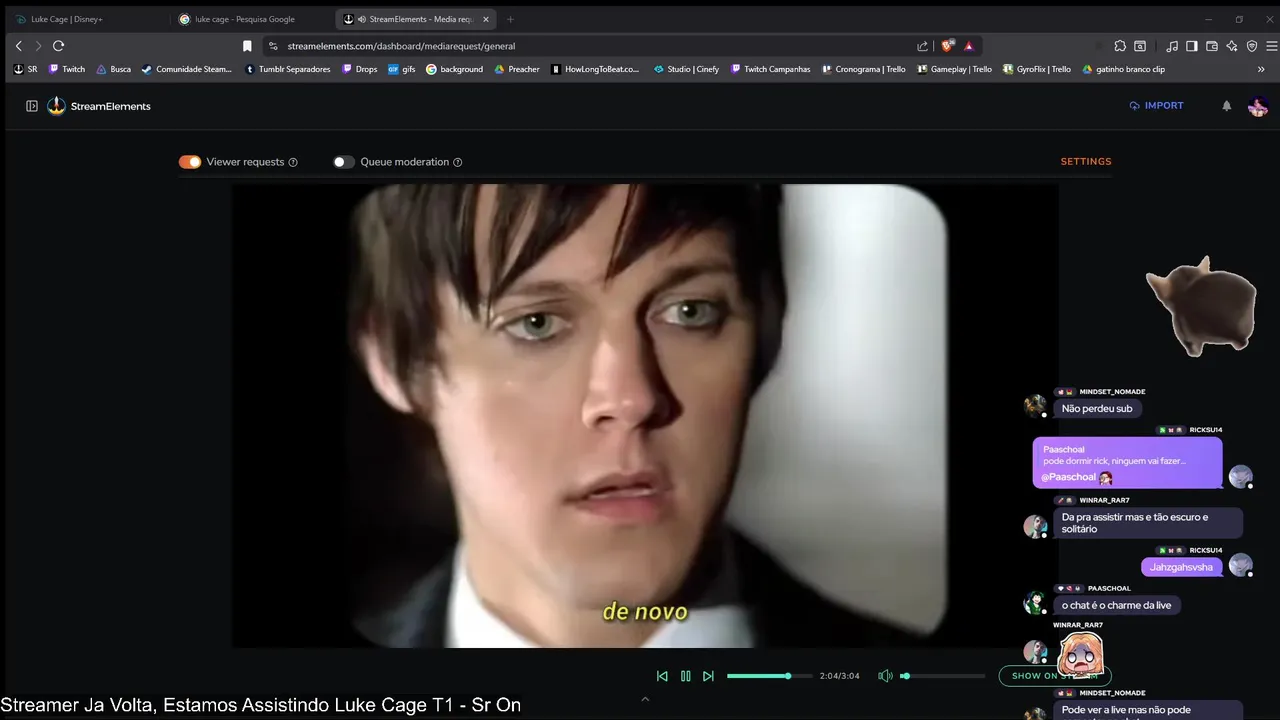Click chat message 'Não perdeu sub'
This screenshot has height=720, width=1280.
coord(1098,408)
